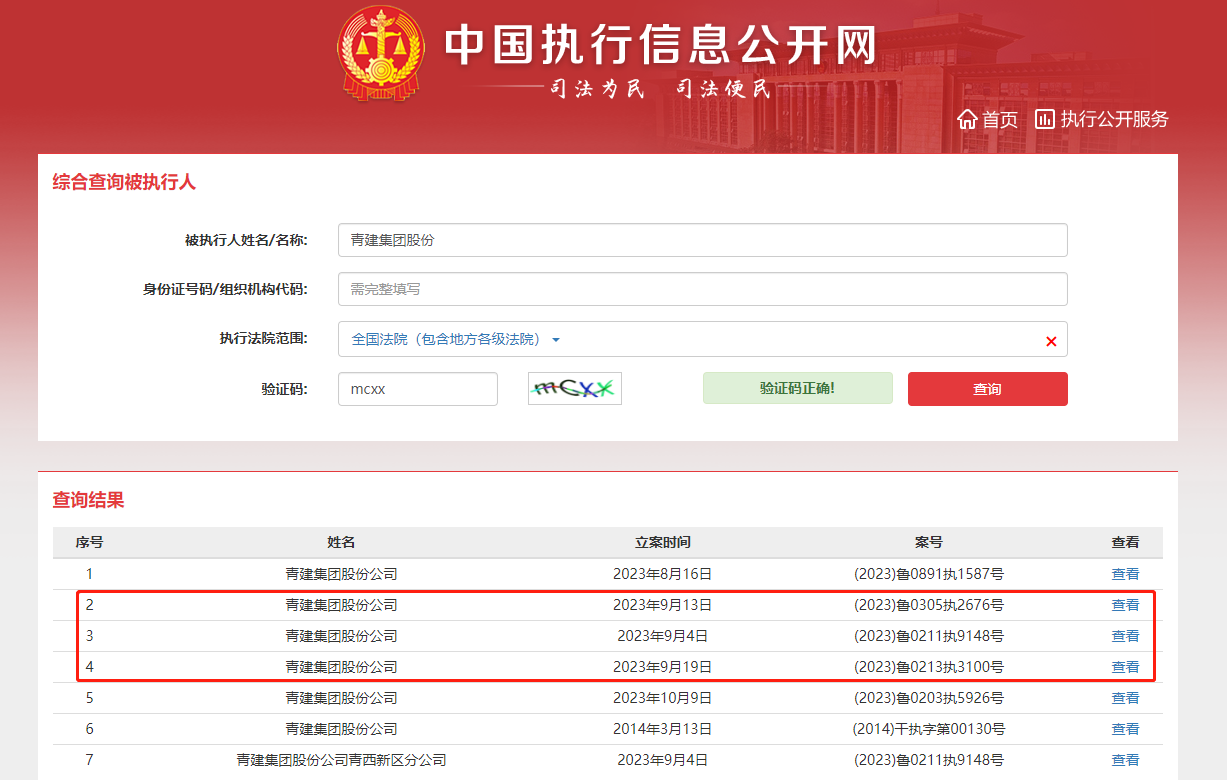
Task: Click the 查询结果 heading
Action: tap(88, 500)
